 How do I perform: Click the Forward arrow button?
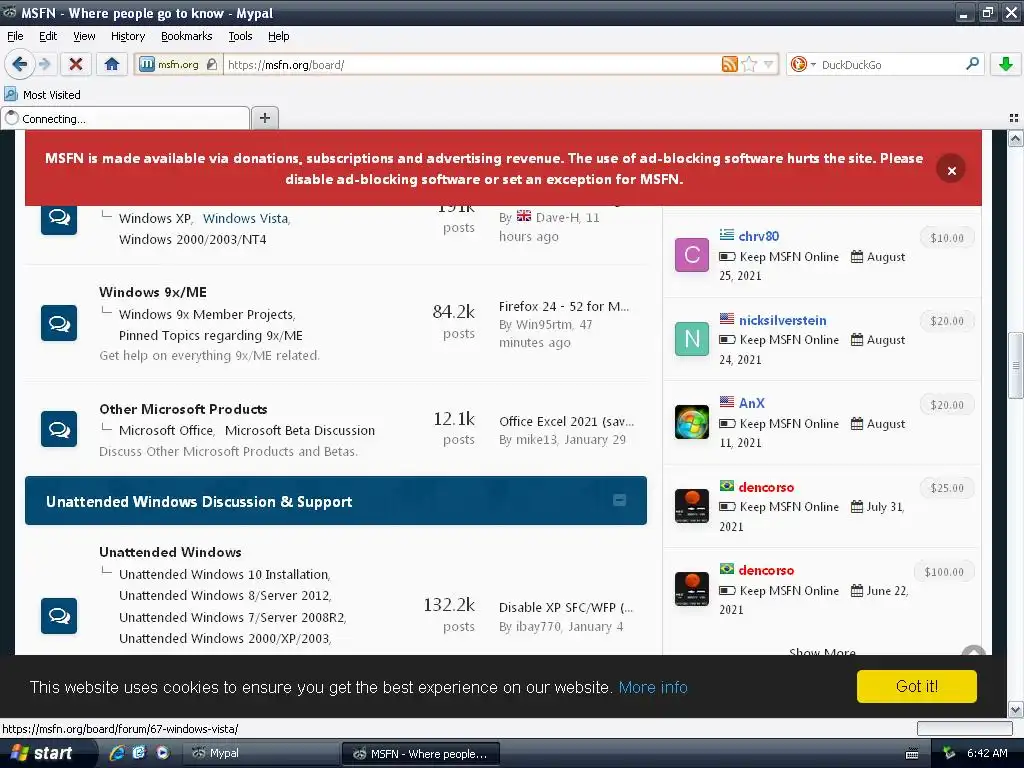(44, 64)
